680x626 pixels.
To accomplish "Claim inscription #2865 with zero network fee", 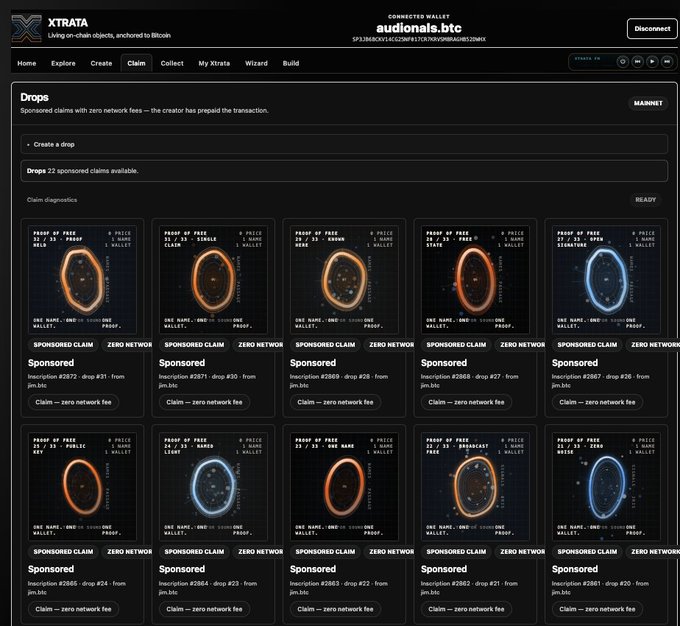I will click(x=73, y=609).
